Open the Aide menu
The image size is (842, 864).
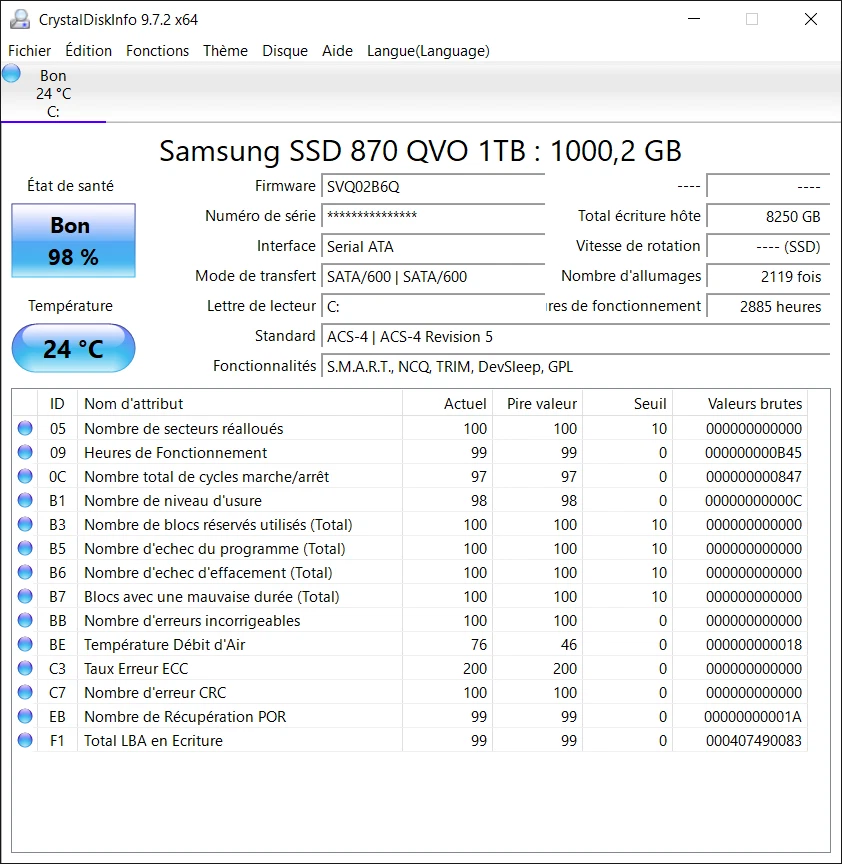337,51
